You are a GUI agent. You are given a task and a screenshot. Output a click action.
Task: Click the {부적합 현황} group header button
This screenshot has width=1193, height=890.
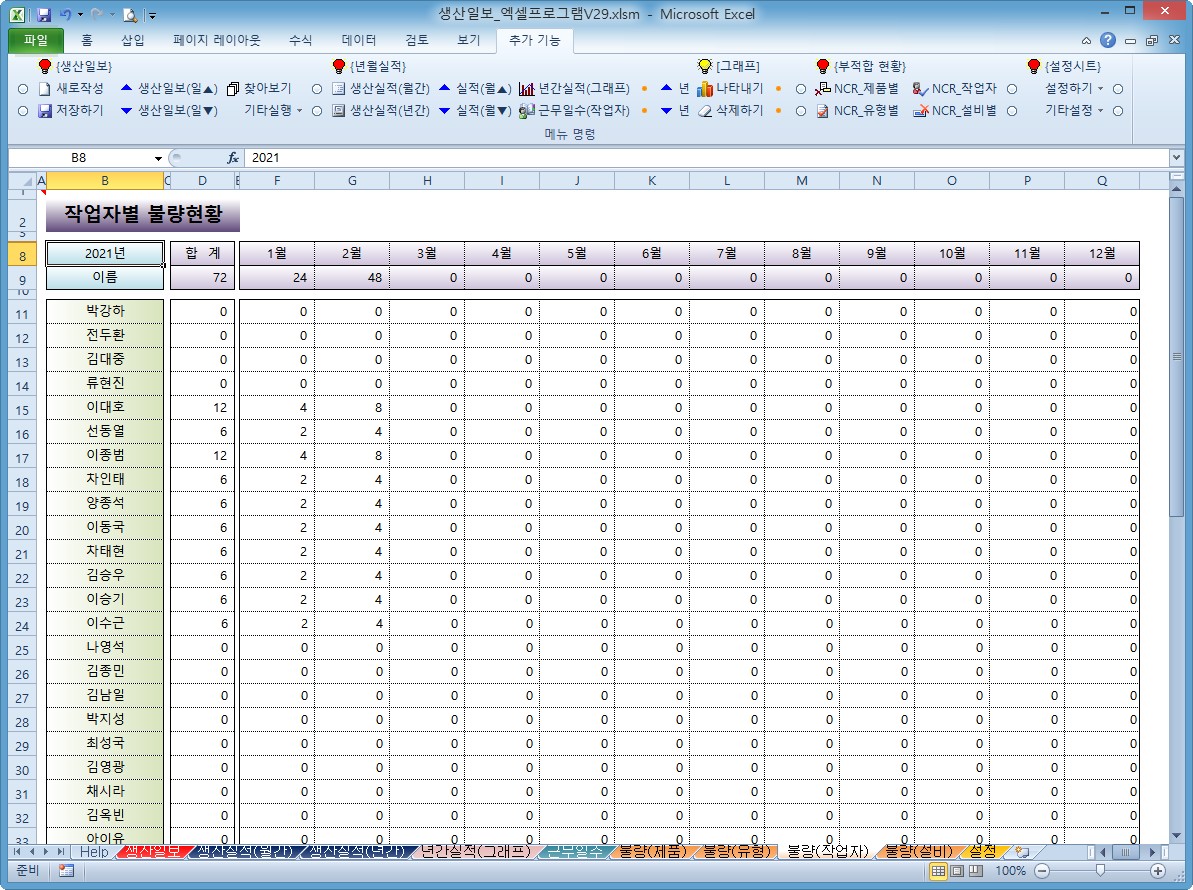(x=861, y=67)
